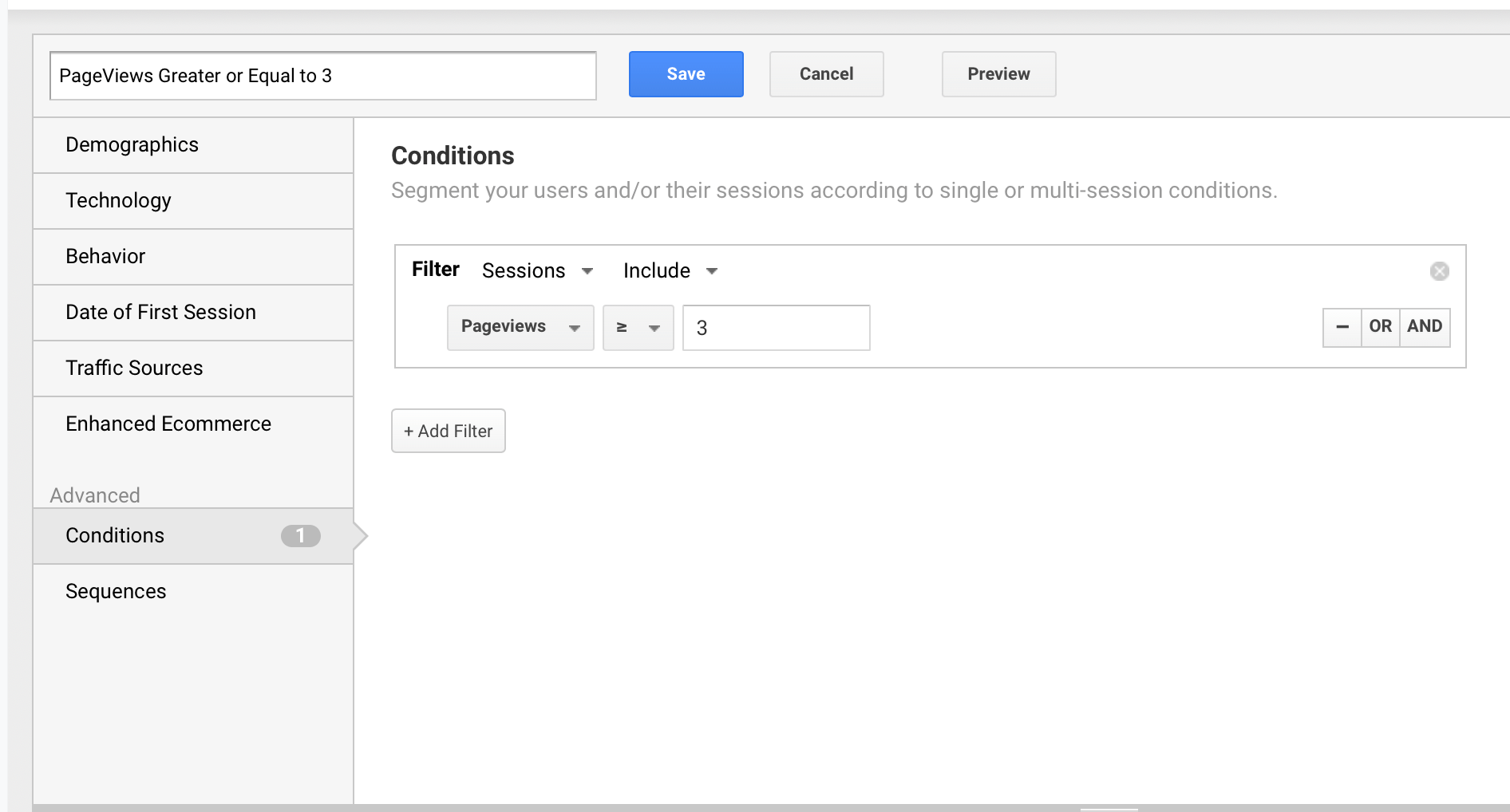Click the OR condition button

click(1380, 327)
